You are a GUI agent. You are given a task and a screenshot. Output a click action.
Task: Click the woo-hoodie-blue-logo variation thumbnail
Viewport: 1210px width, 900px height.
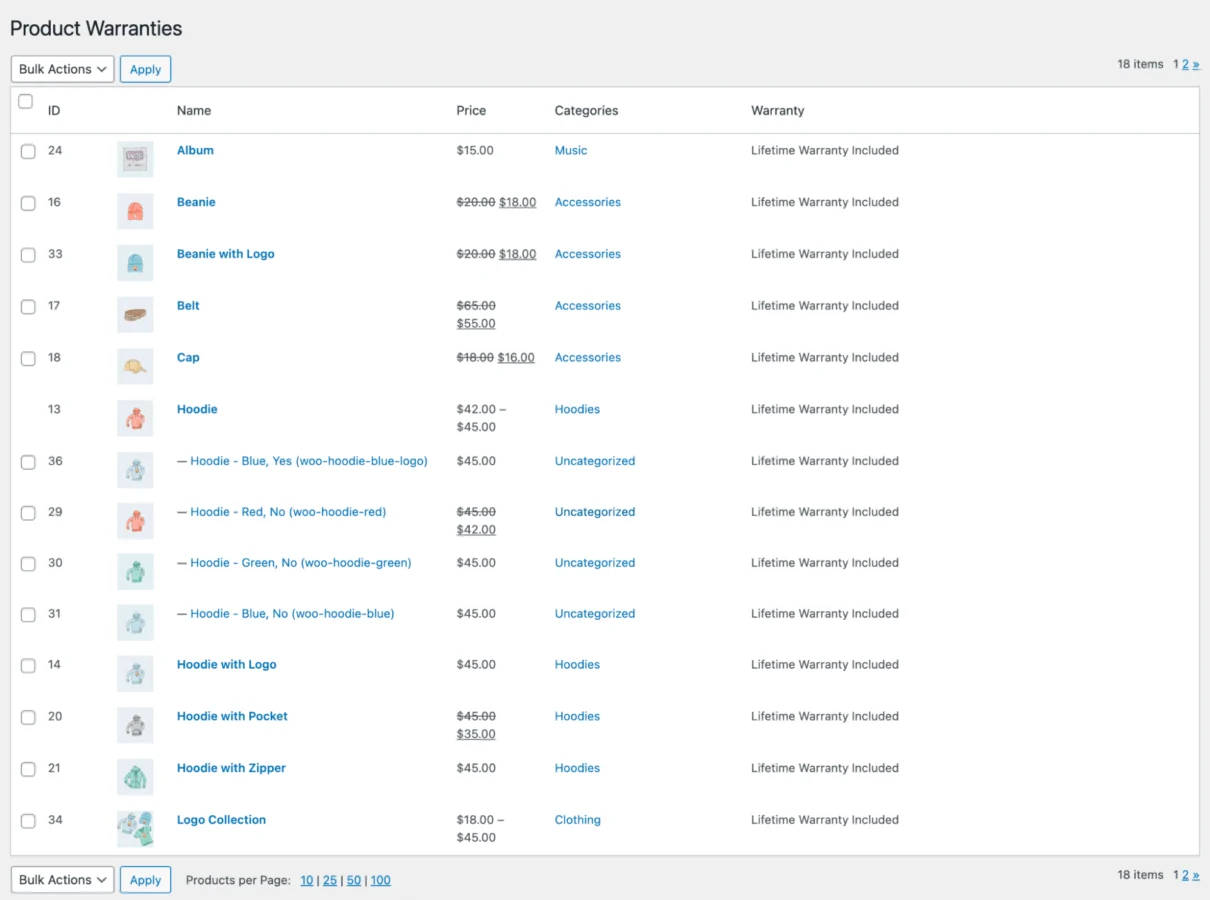point(135,470)
